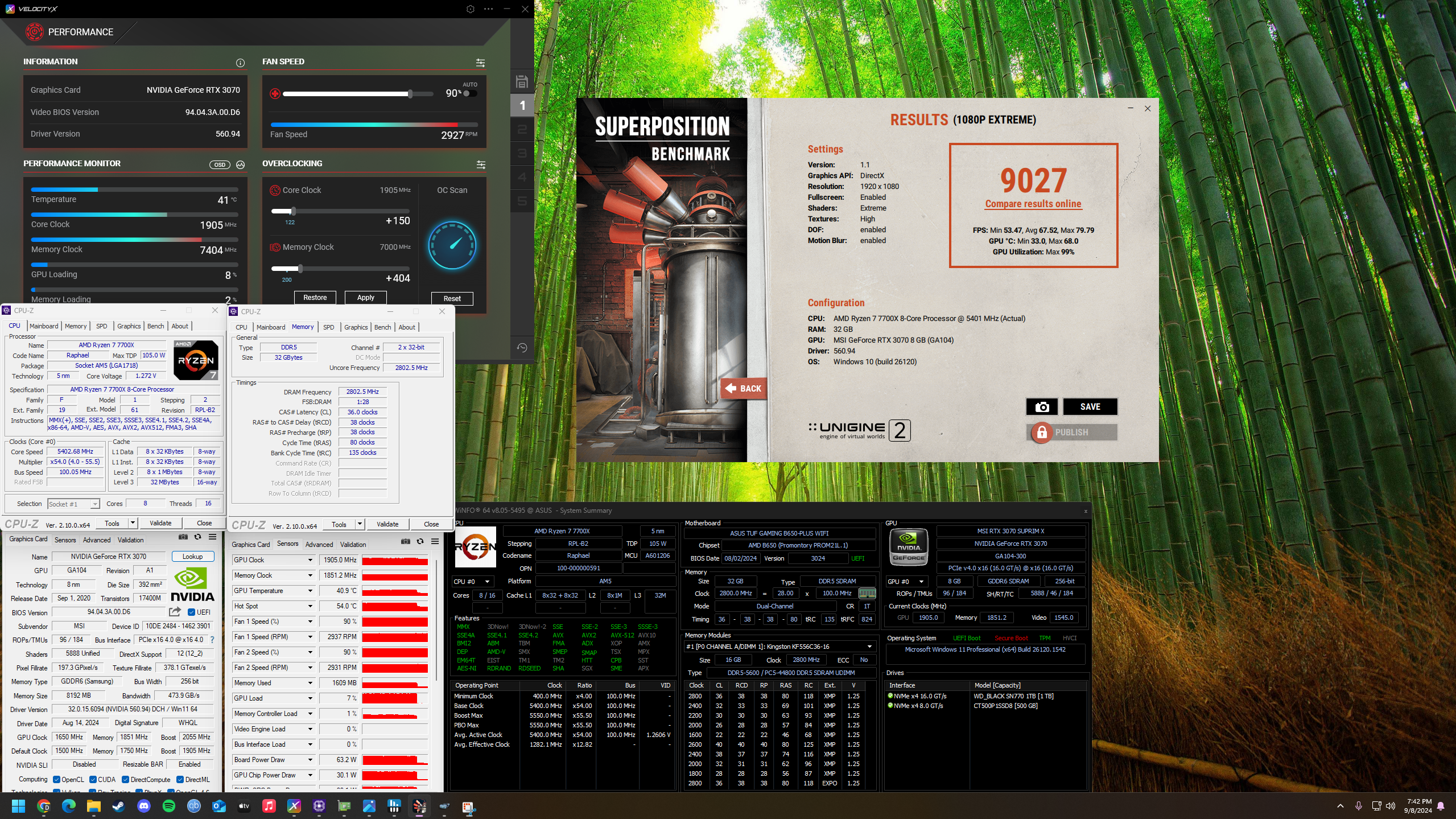Click the Restore button in Overclocking
Image resolution: width=1456 pixels, height=819 pixels.
(x=315, y=298)
